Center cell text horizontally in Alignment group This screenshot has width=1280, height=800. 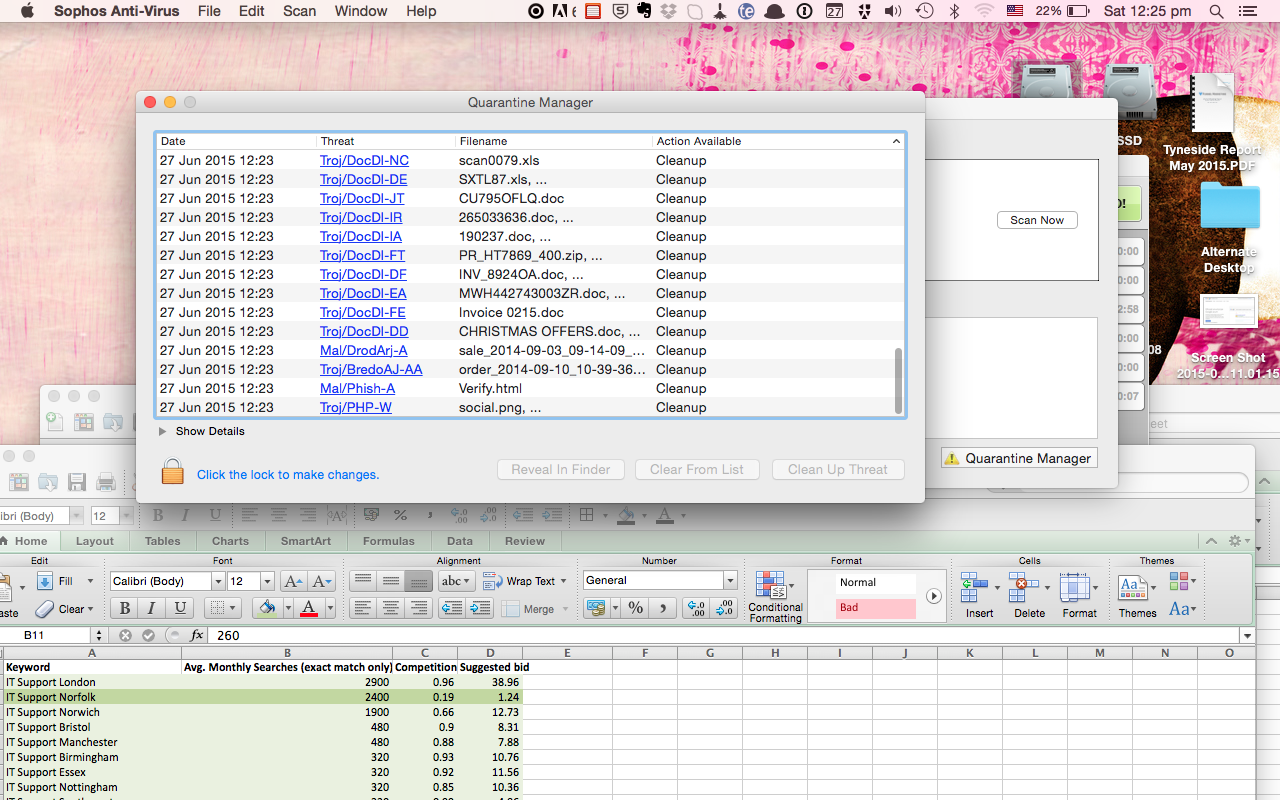pos(391,608)
